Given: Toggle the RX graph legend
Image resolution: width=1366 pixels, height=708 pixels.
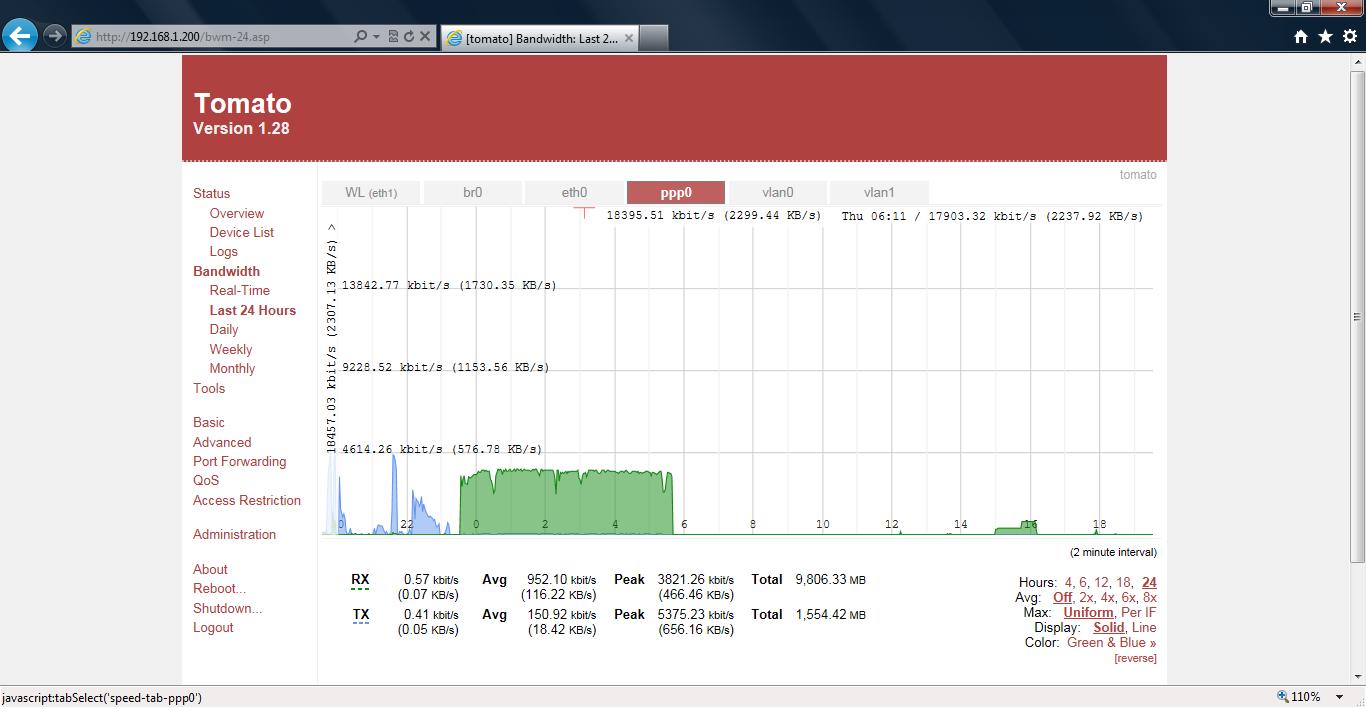Looking at the screenshot, I should click(x=360, y=580).
